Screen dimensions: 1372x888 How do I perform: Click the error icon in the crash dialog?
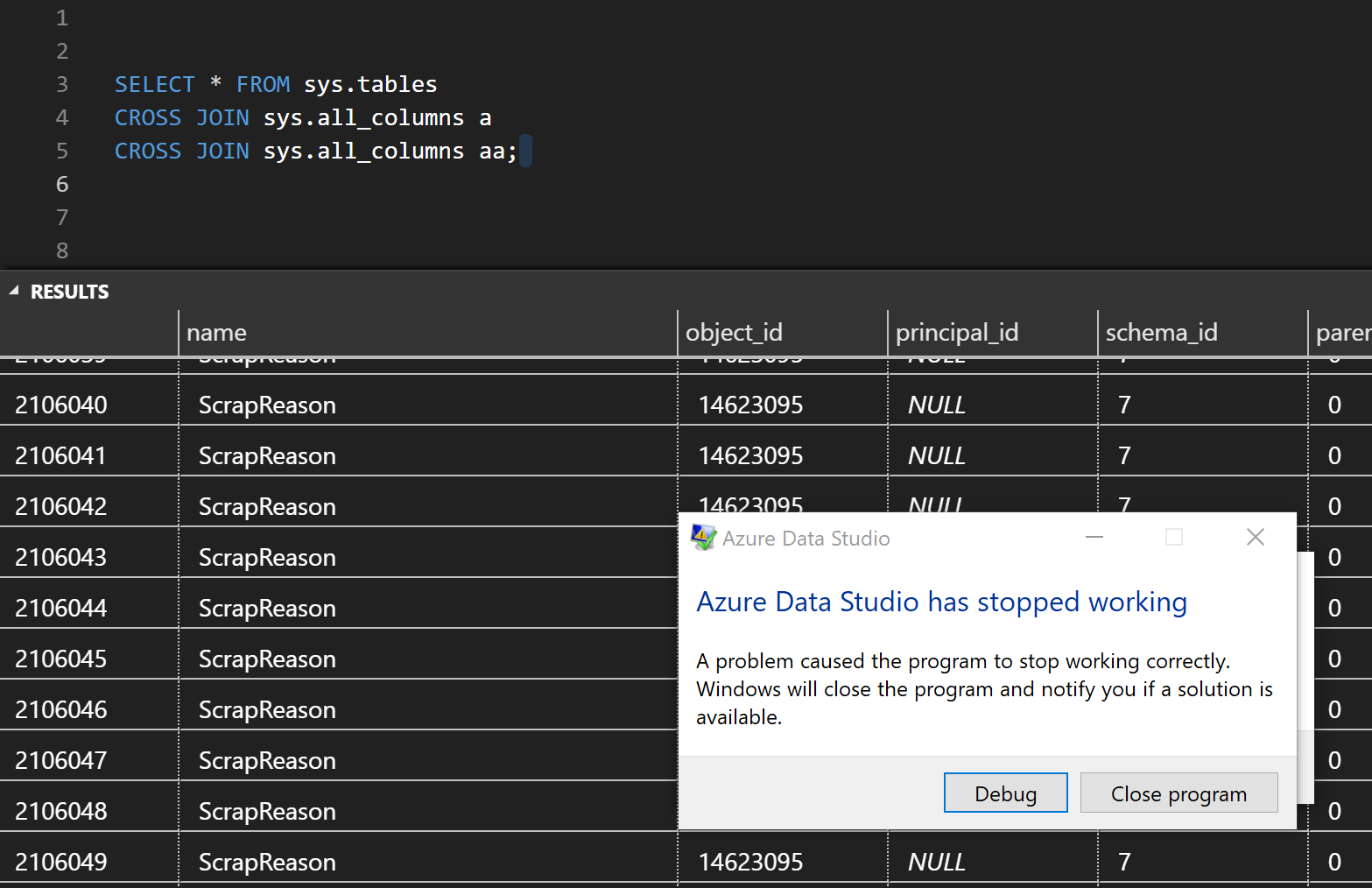[703, 537]
